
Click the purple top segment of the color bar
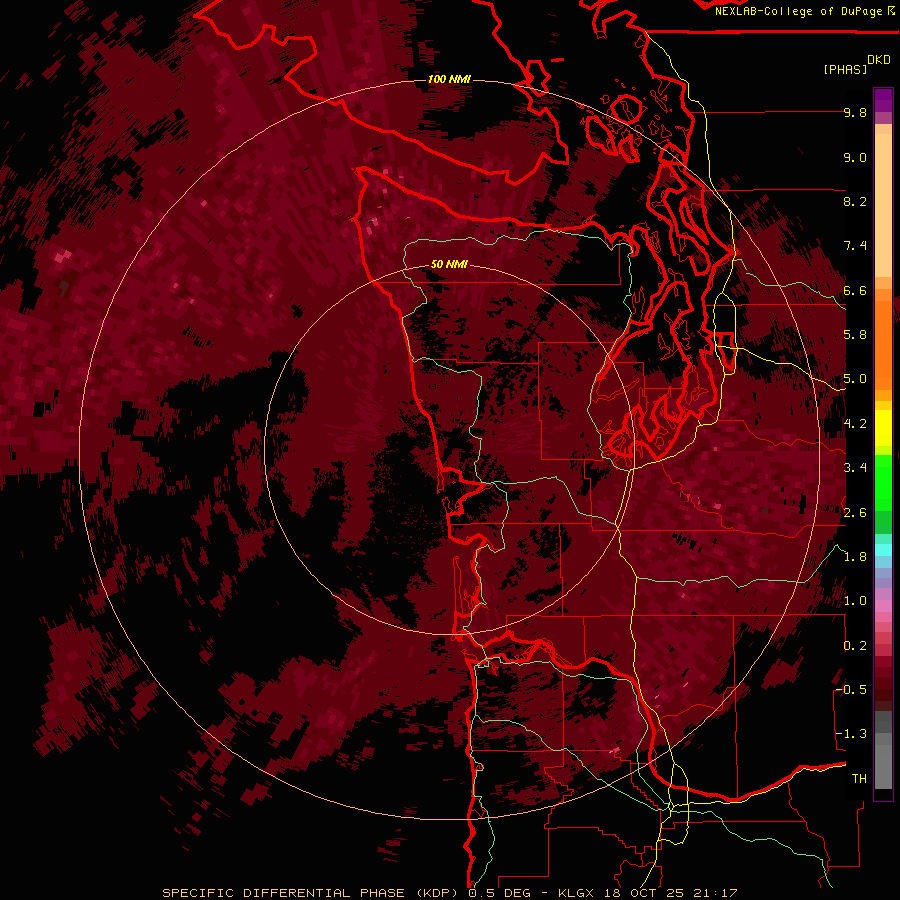point(883,100)
